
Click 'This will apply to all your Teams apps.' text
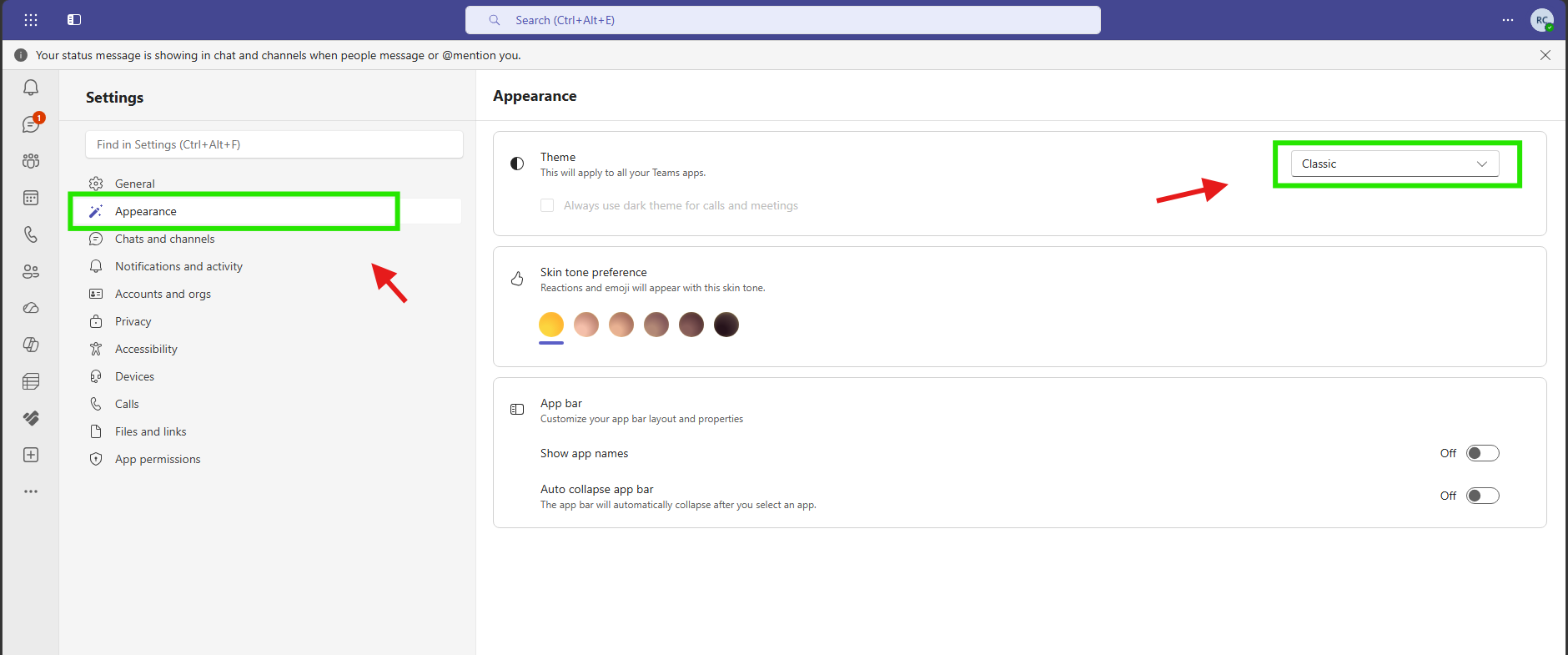pos(623,173)
